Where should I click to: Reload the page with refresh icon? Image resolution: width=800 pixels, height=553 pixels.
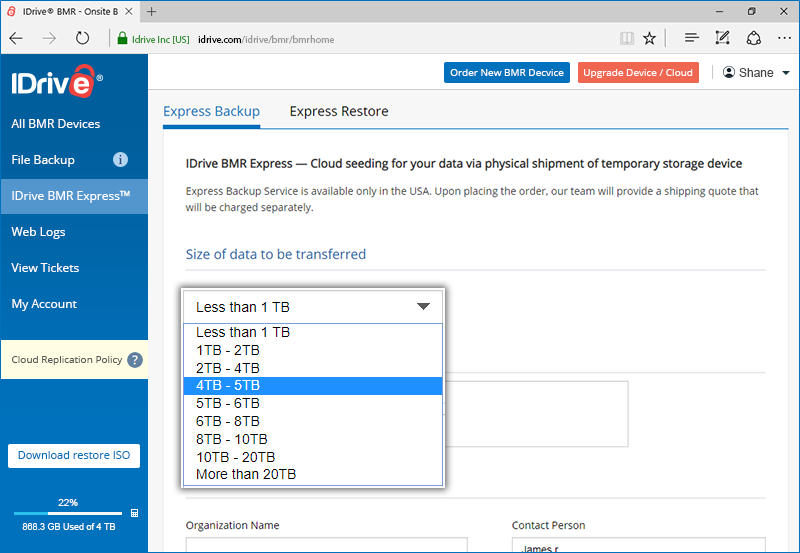coord(82,38)
